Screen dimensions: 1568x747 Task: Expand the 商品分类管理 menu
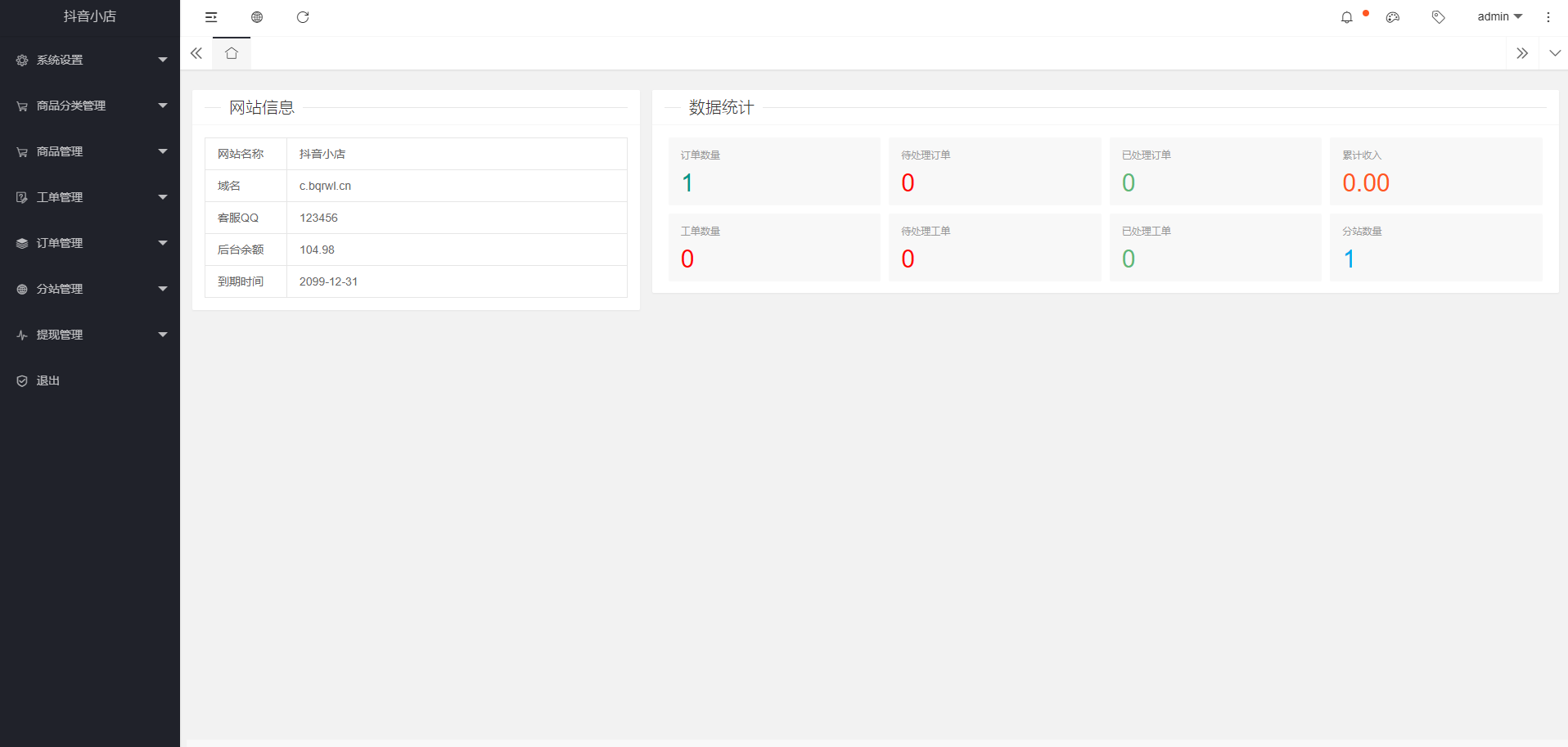point(90,106)
